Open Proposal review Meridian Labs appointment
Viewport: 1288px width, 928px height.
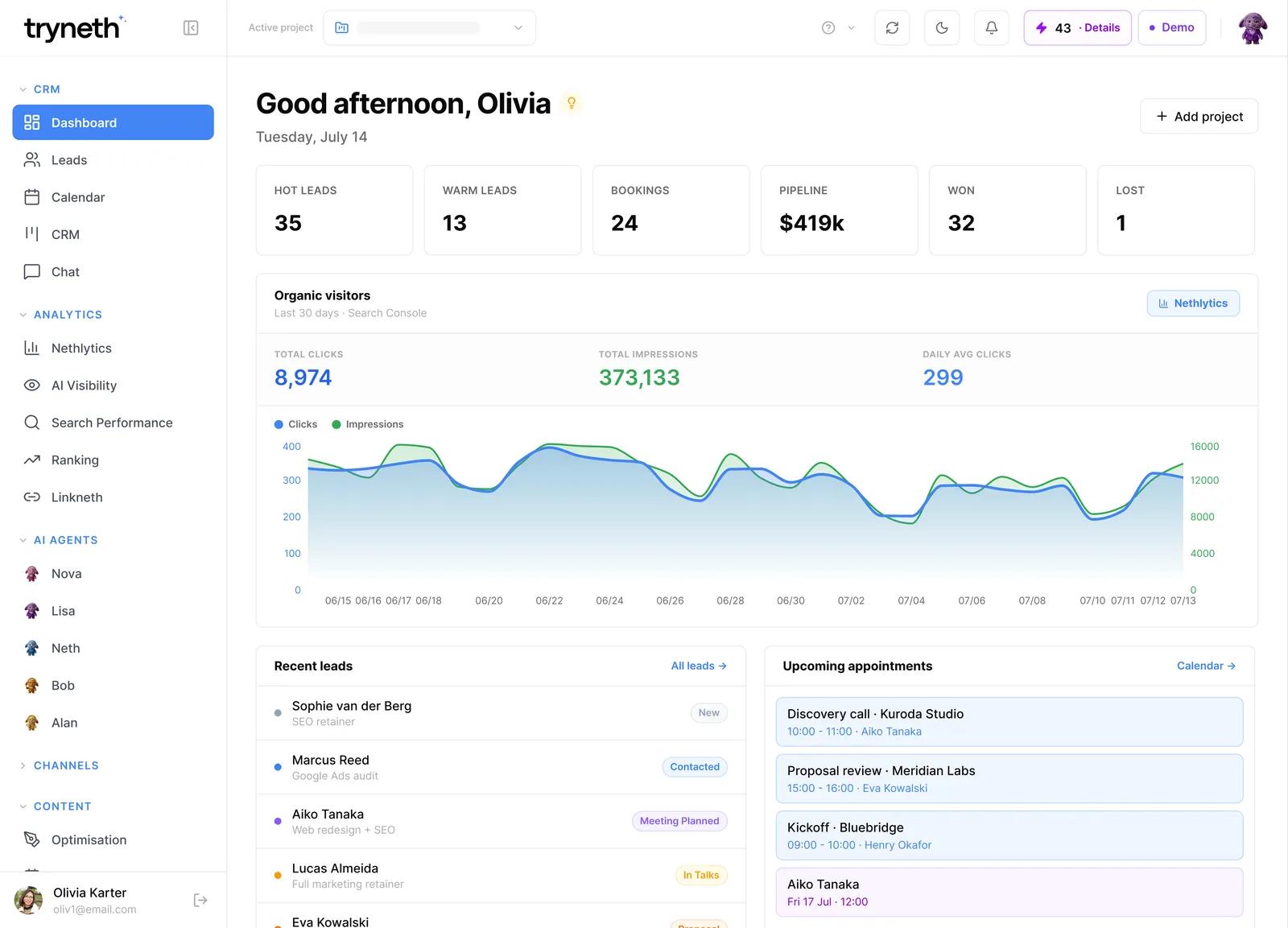tap(1009, 778)
